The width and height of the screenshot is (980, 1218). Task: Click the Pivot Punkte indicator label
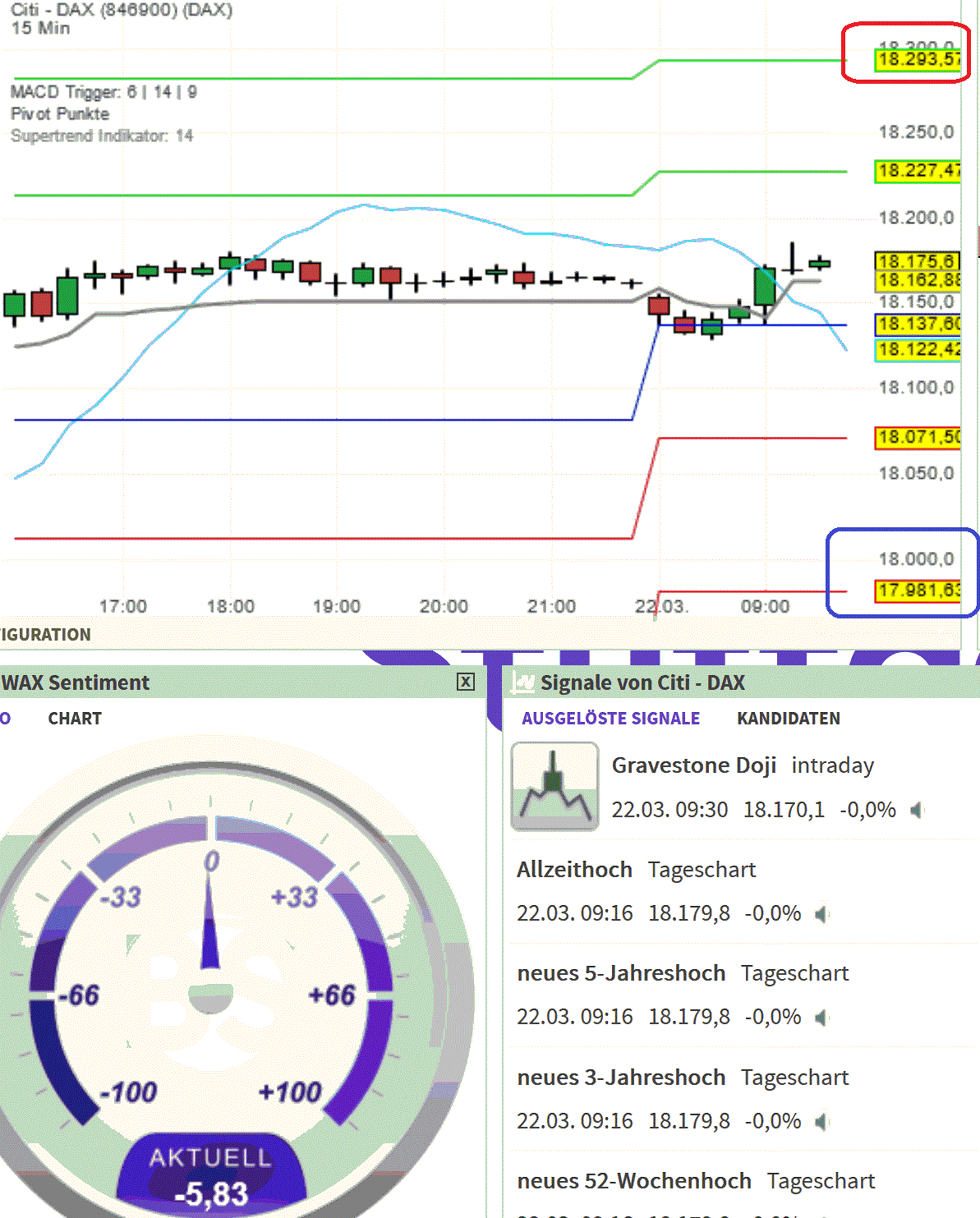coord(60,113)
